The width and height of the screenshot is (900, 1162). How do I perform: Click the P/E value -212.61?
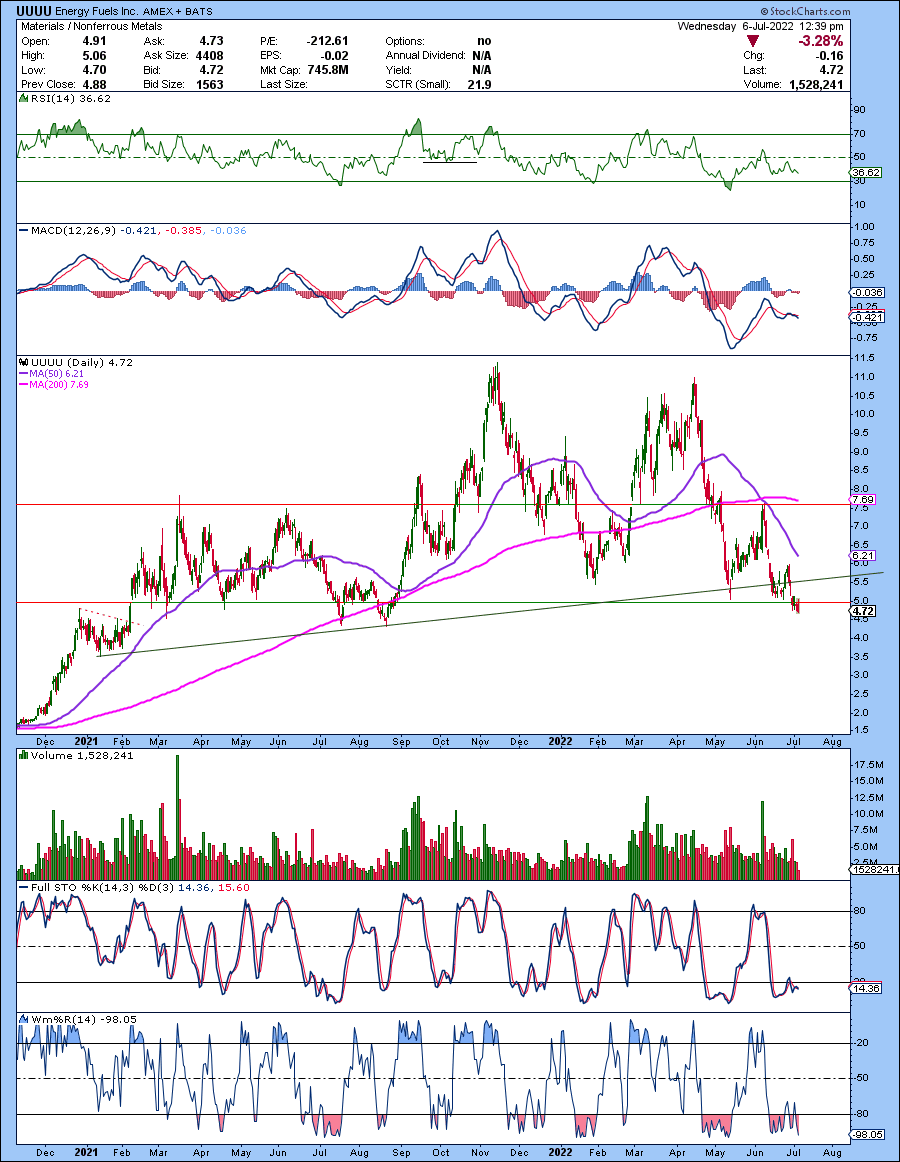pos(327,41)
